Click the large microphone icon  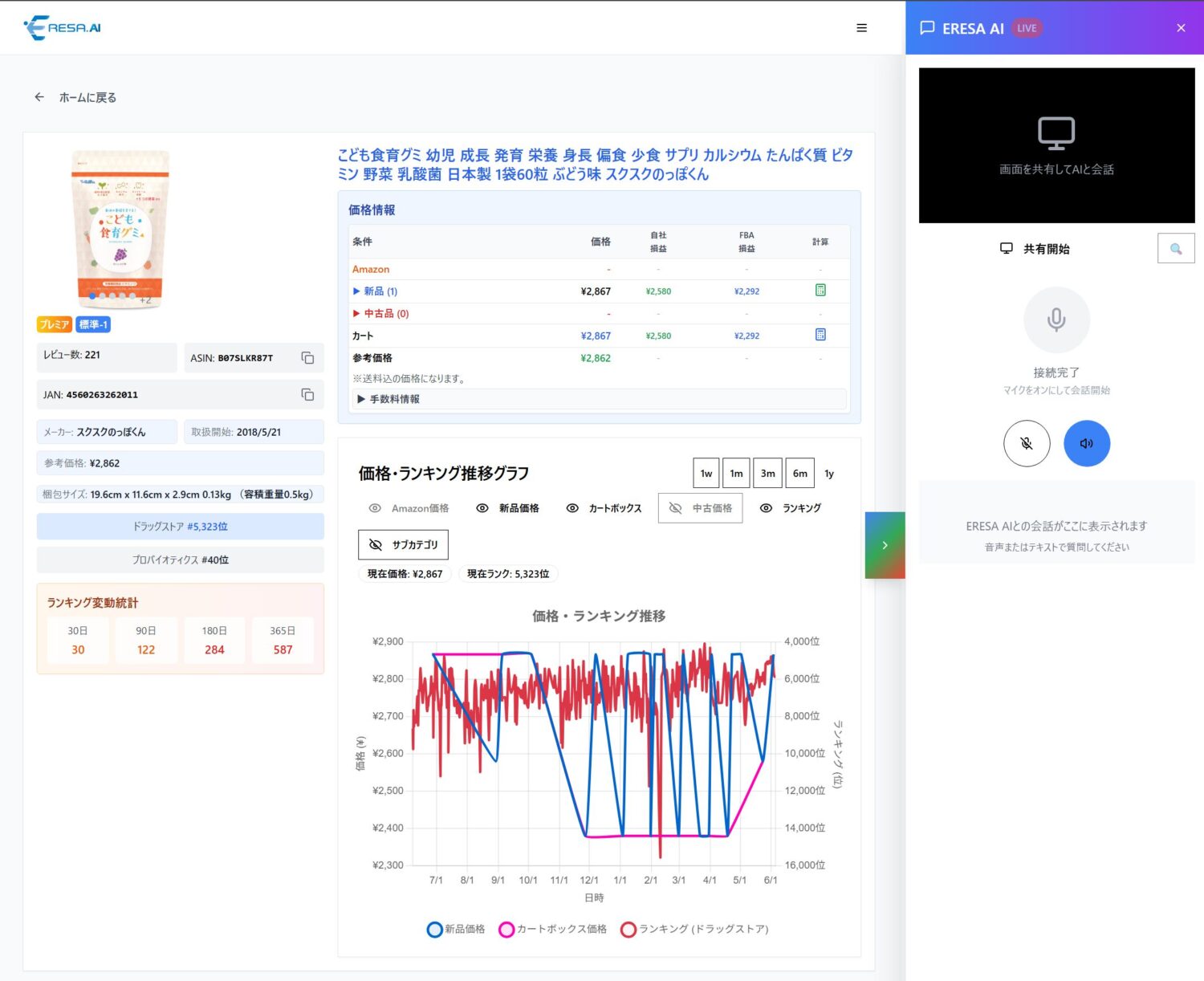pos(1056,320)
